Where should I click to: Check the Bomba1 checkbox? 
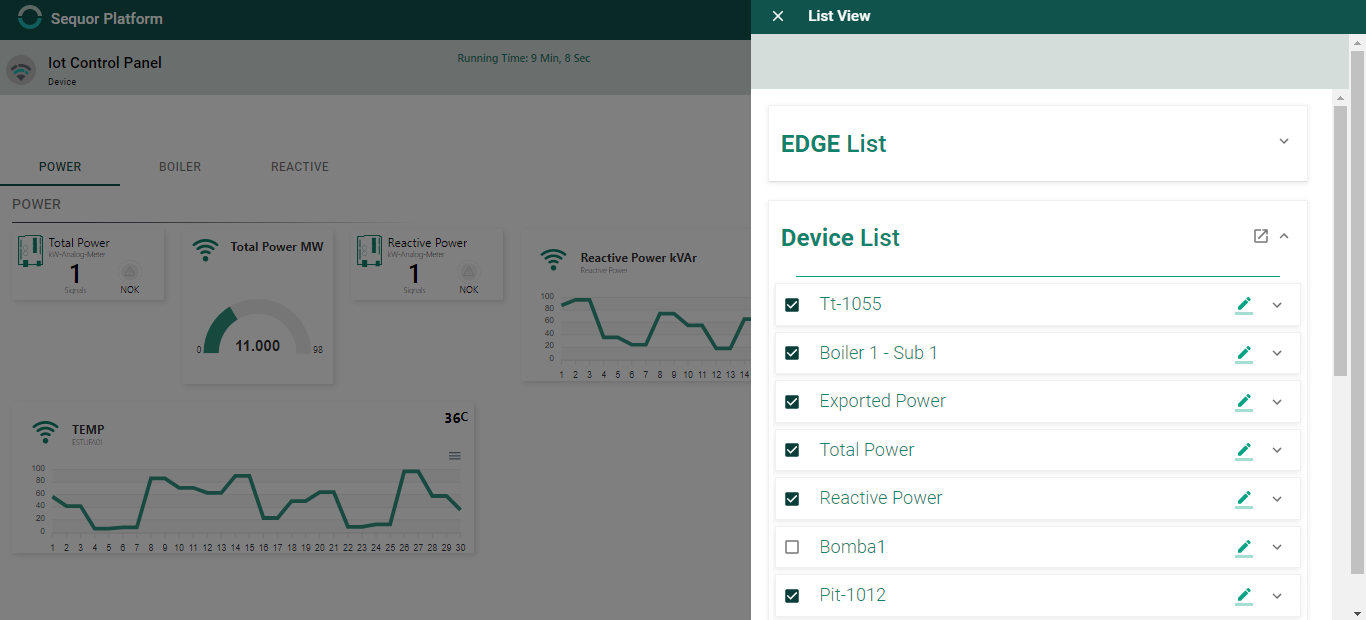(x=792, y=547)
